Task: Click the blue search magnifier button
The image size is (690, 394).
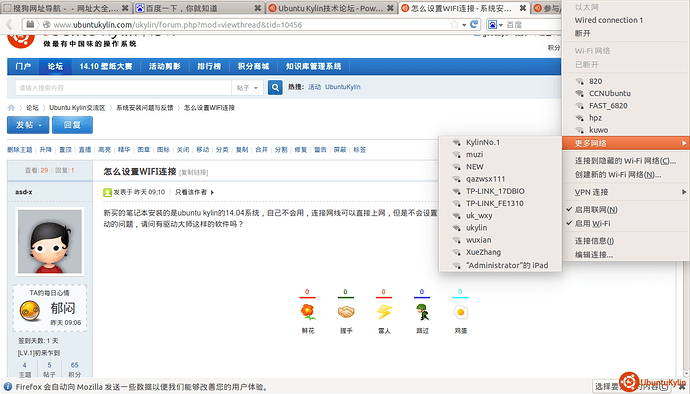Action: 275,88
